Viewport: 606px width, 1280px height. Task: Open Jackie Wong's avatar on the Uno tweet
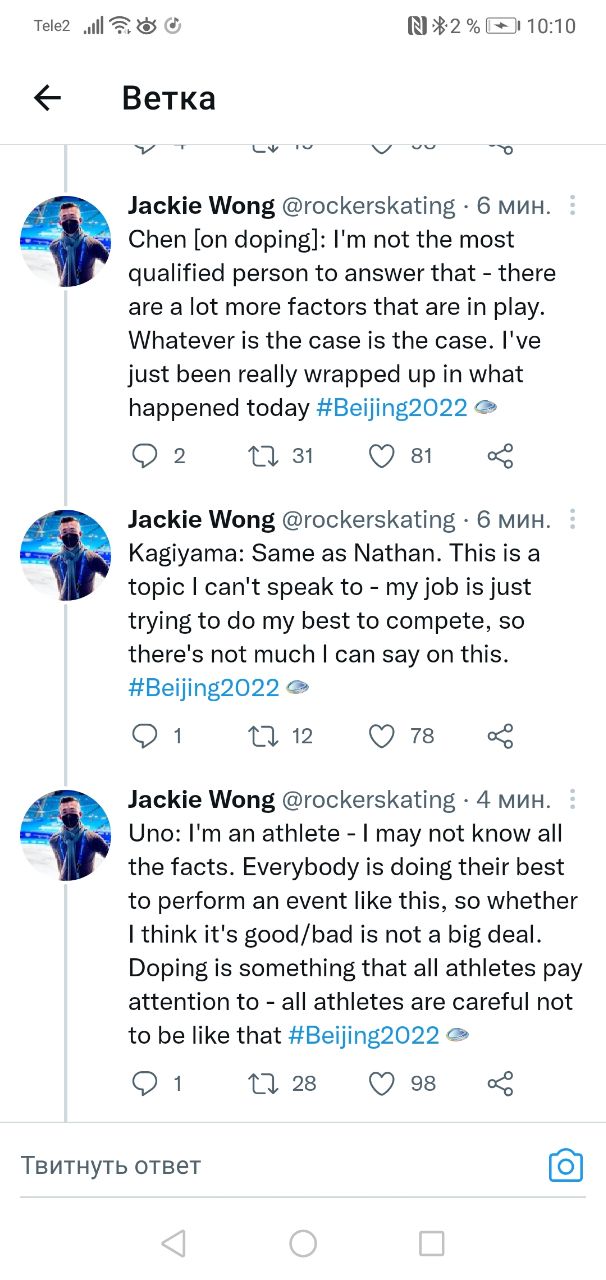66,835
